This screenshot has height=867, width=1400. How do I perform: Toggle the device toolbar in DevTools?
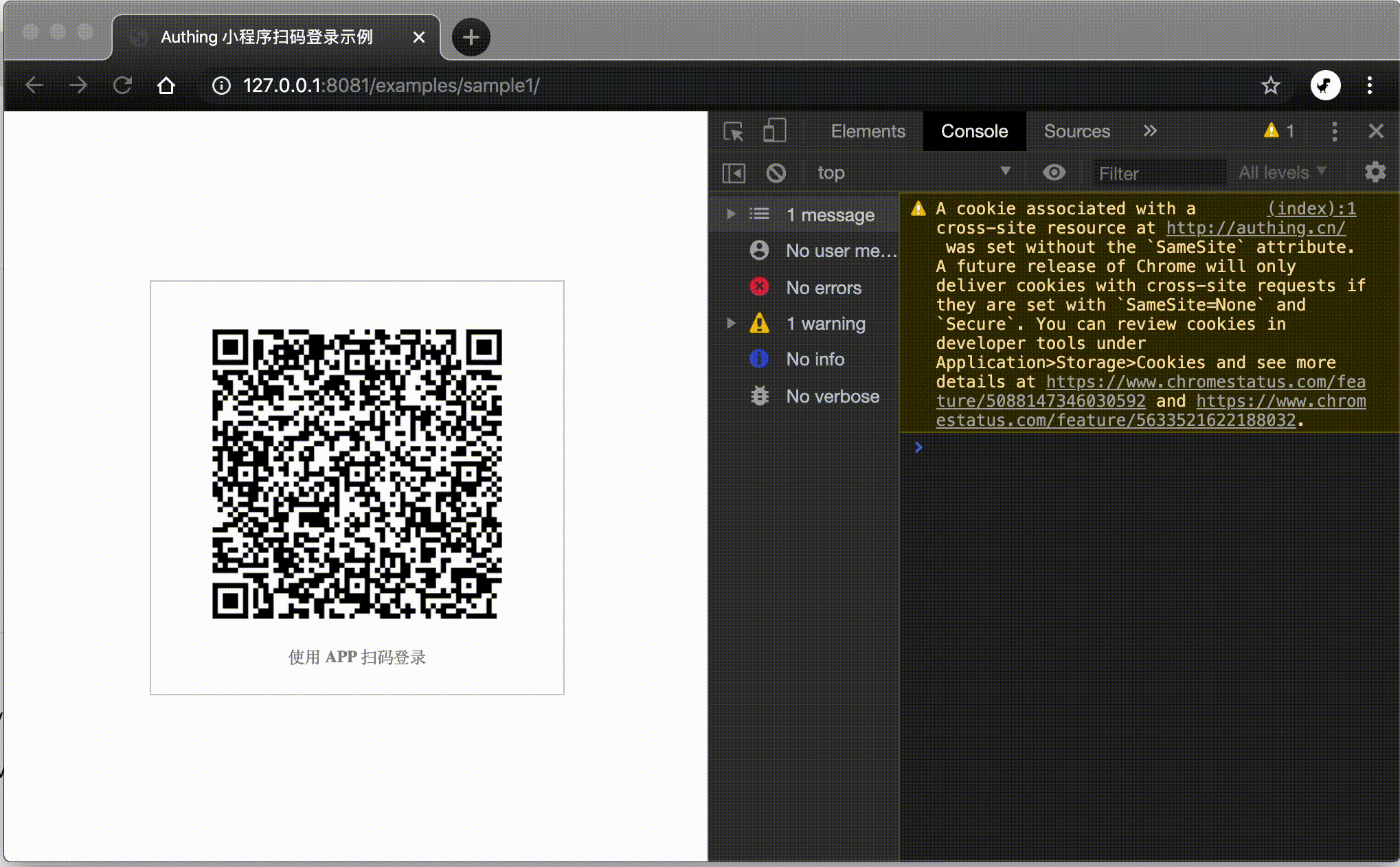click(x=775, y=131)
